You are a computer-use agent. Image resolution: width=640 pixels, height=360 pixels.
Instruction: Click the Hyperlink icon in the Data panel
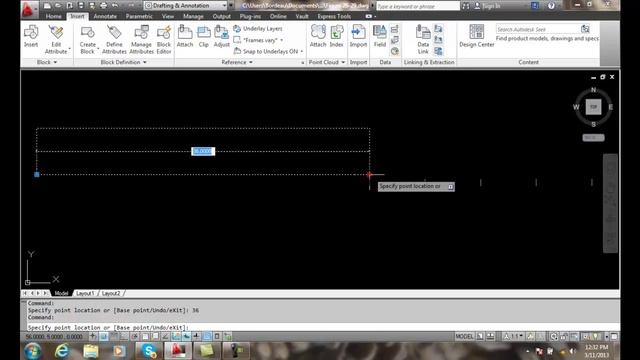click(395, 51)
